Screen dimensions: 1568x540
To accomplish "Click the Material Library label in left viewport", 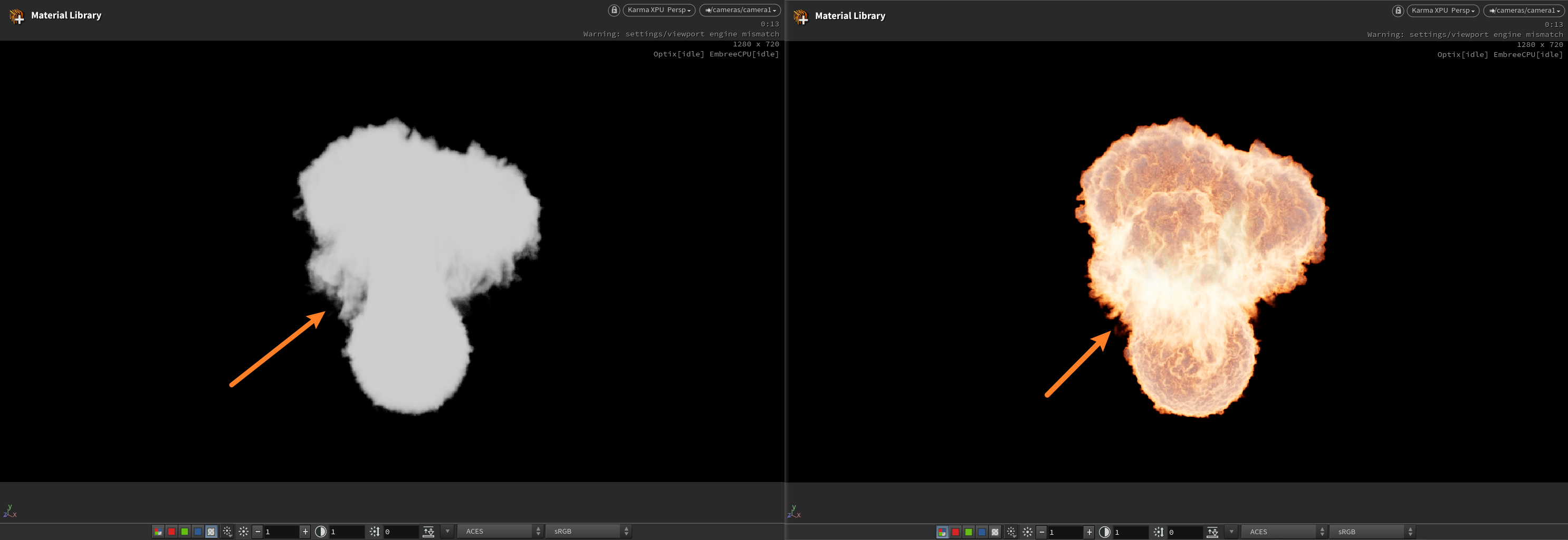I will (x=66, y=15).
